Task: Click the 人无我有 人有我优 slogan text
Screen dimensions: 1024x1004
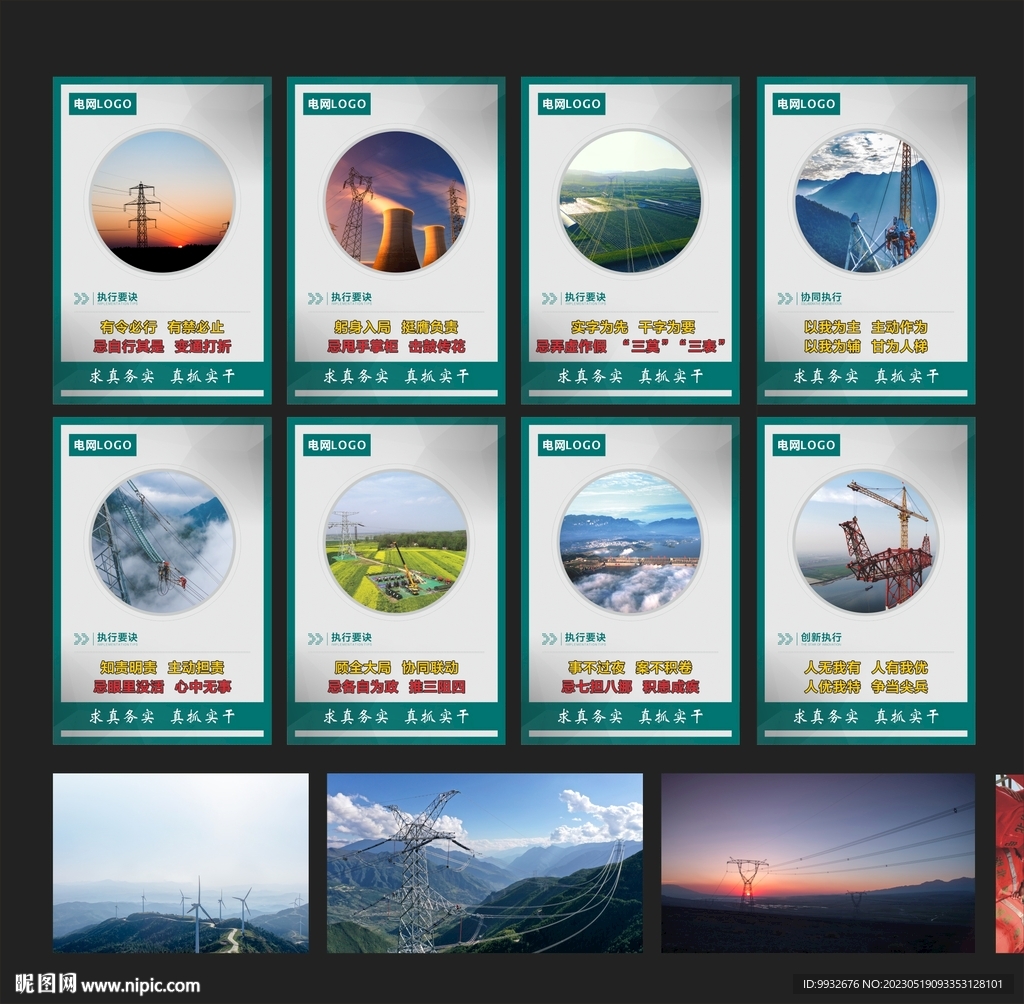Action: [x=866, y=668]
